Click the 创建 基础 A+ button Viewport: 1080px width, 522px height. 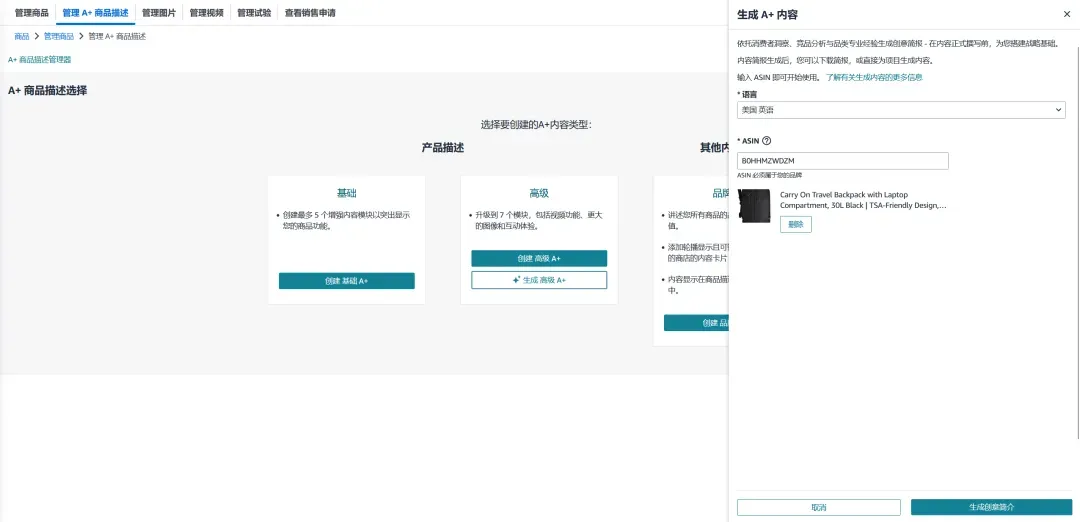tap(346, 281)
